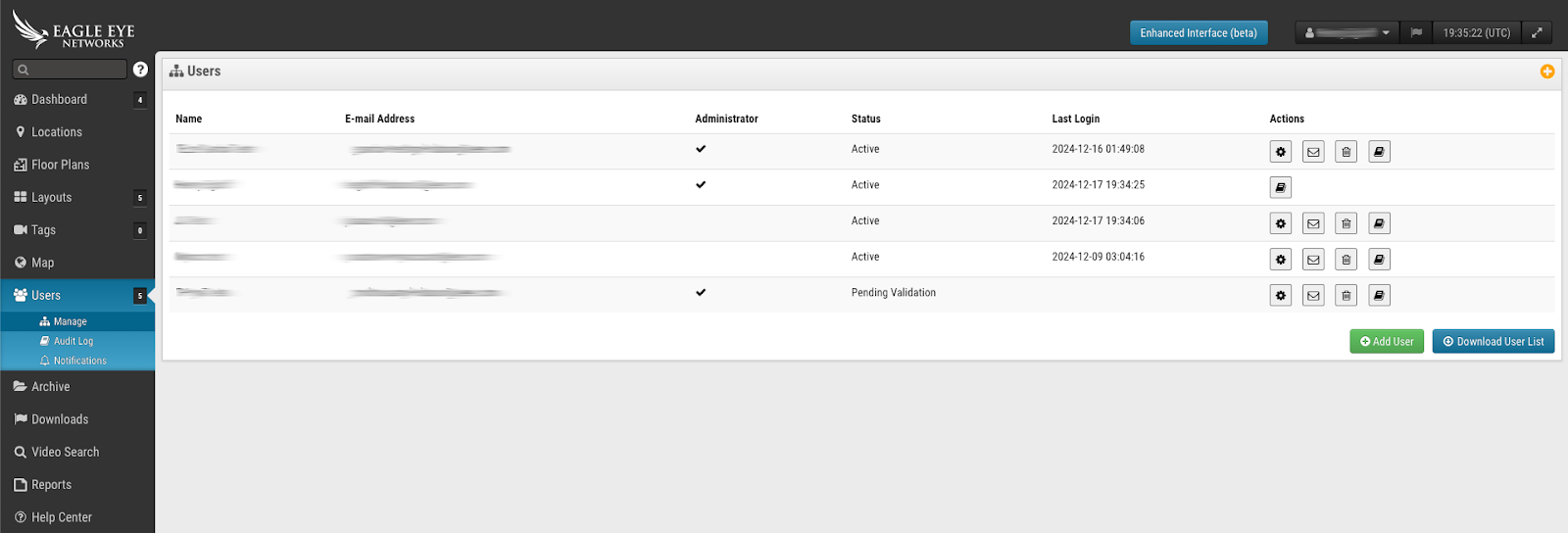
Task: Toggle fullscreen with the expand arrows icon
Action: point(1537,32)
